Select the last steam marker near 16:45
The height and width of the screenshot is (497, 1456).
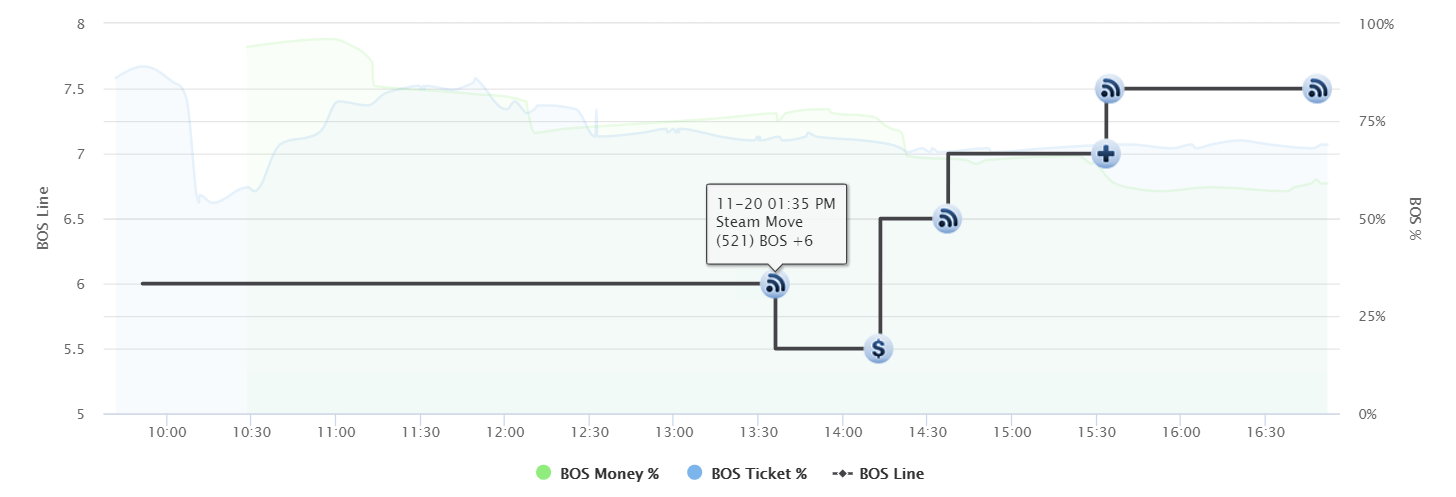click(x=1317, y=89)
